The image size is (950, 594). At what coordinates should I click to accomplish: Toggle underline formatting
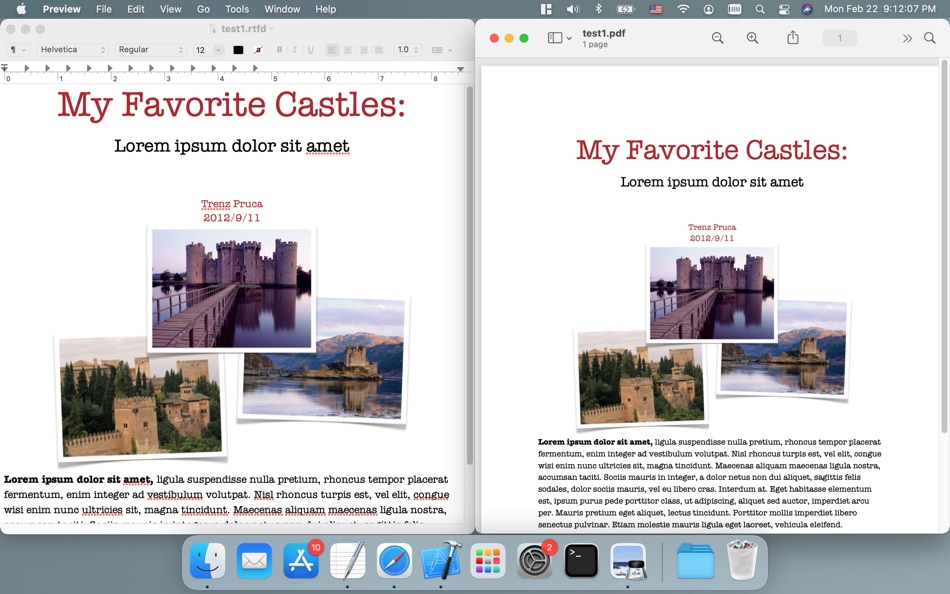coord(308,50)
